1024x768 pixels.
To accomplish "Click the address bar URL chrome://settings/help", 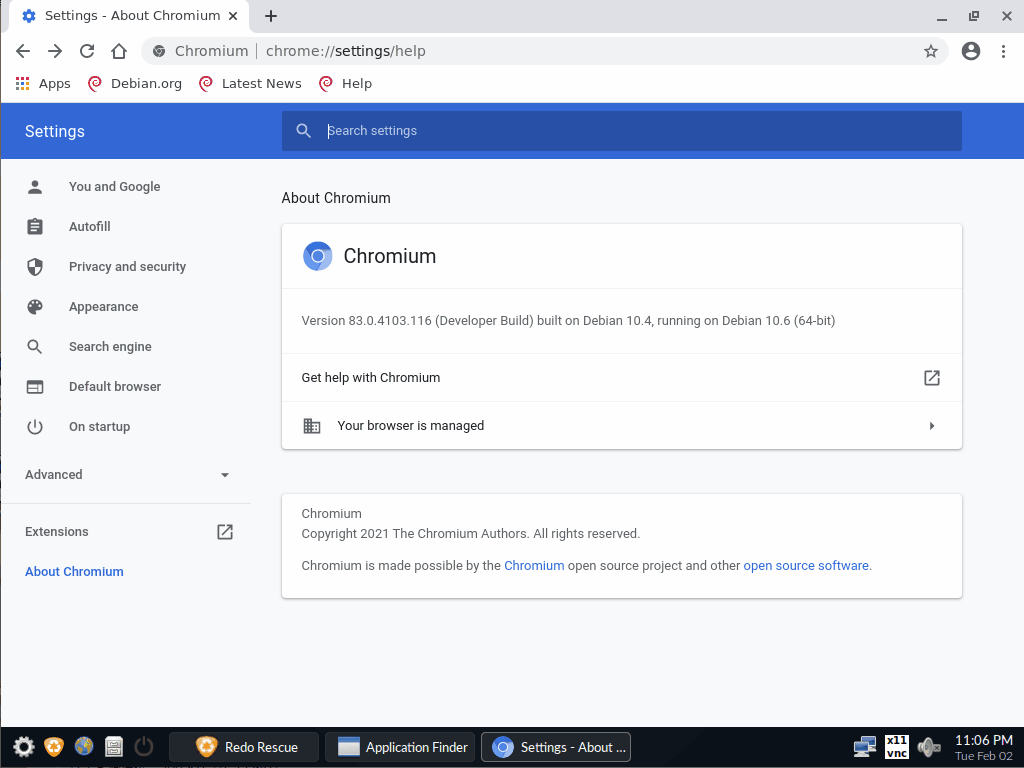I will 345,51.
